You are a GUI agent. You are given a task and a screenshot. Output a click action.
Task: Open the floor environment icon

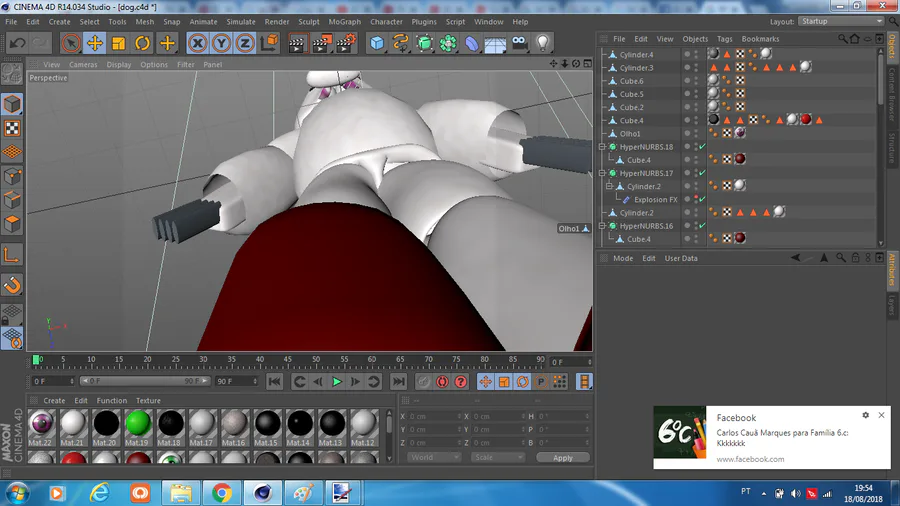(x=495, y=43)
